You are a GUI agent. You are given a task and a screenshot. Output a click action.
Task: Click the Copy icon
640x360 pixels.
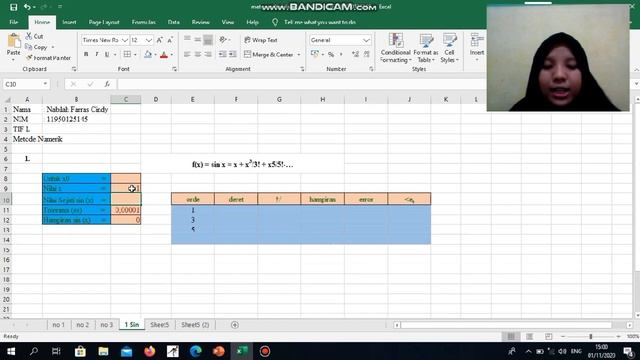pyautogui.click(x=29, y=47)
